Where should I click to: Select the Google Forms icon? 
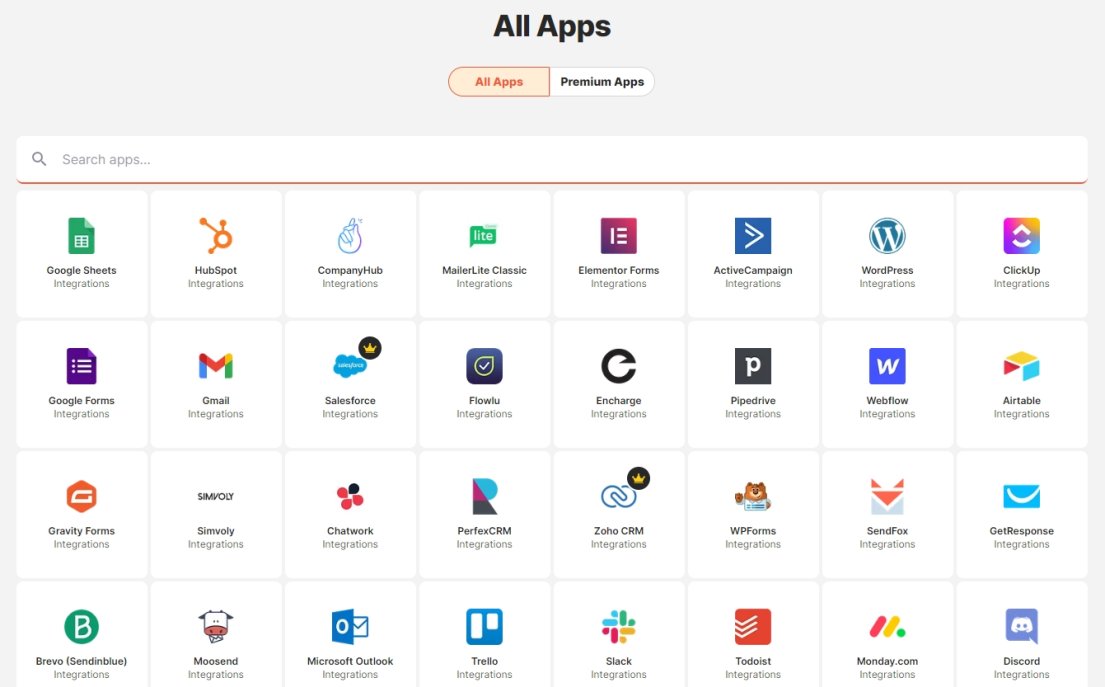coord(81,366)
